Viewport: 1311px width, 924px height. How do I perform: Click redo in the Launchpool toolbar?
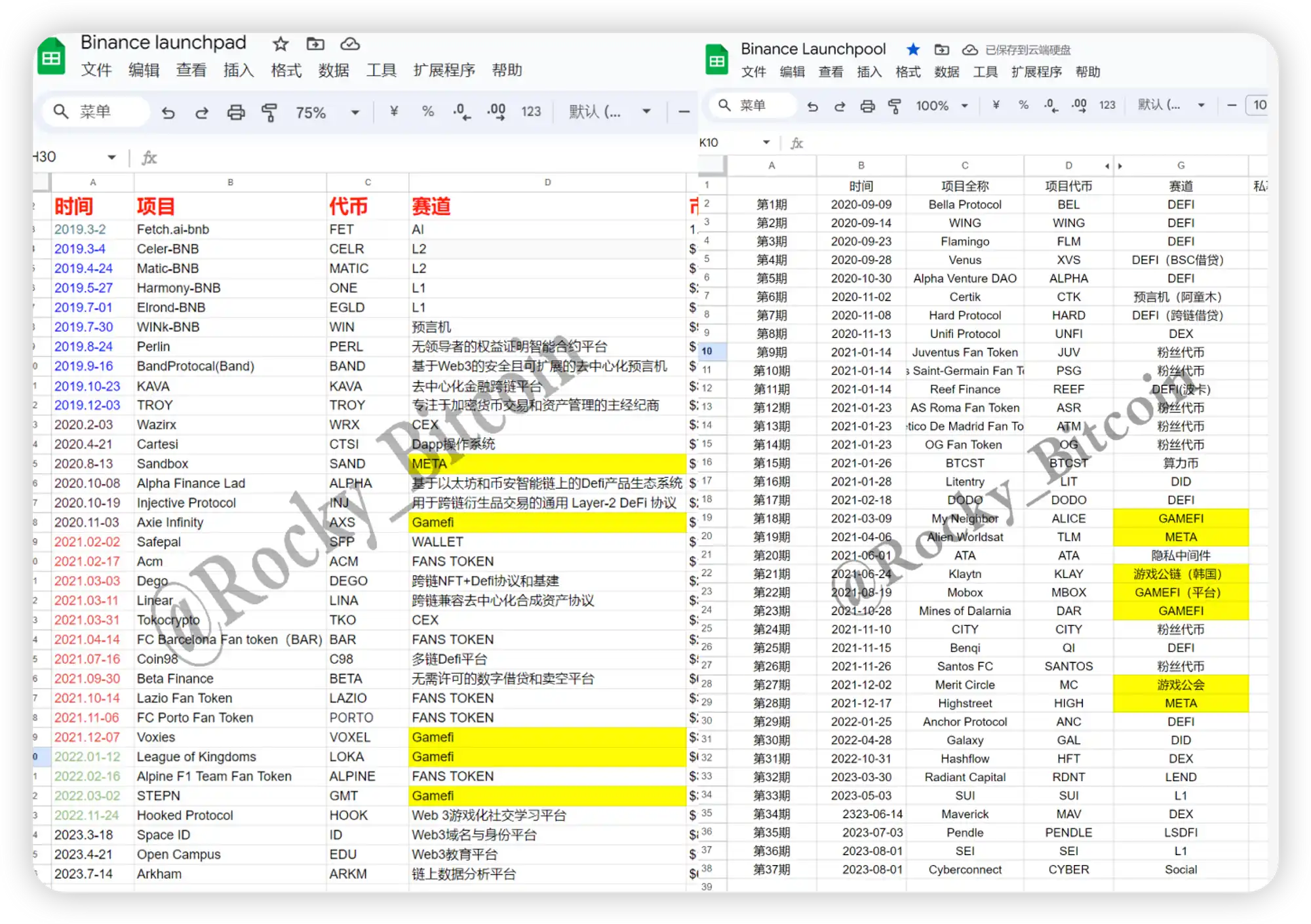(x=840, y=106)
